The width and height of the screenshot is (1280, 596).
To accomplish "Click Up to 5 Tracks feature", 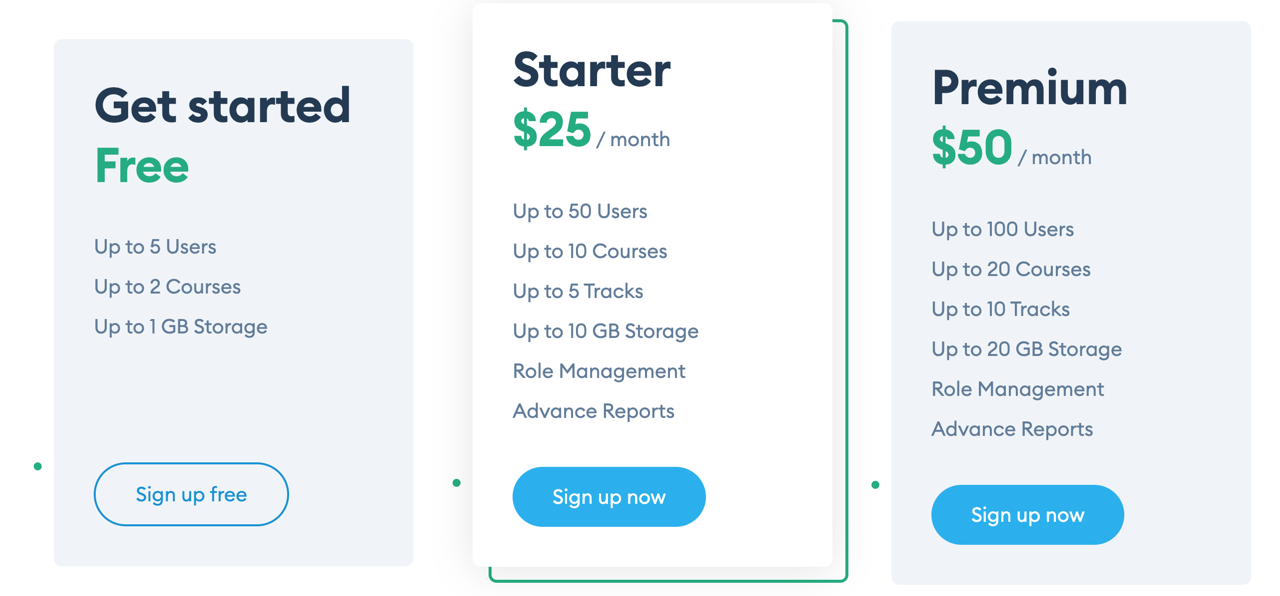I will [578, 291].
